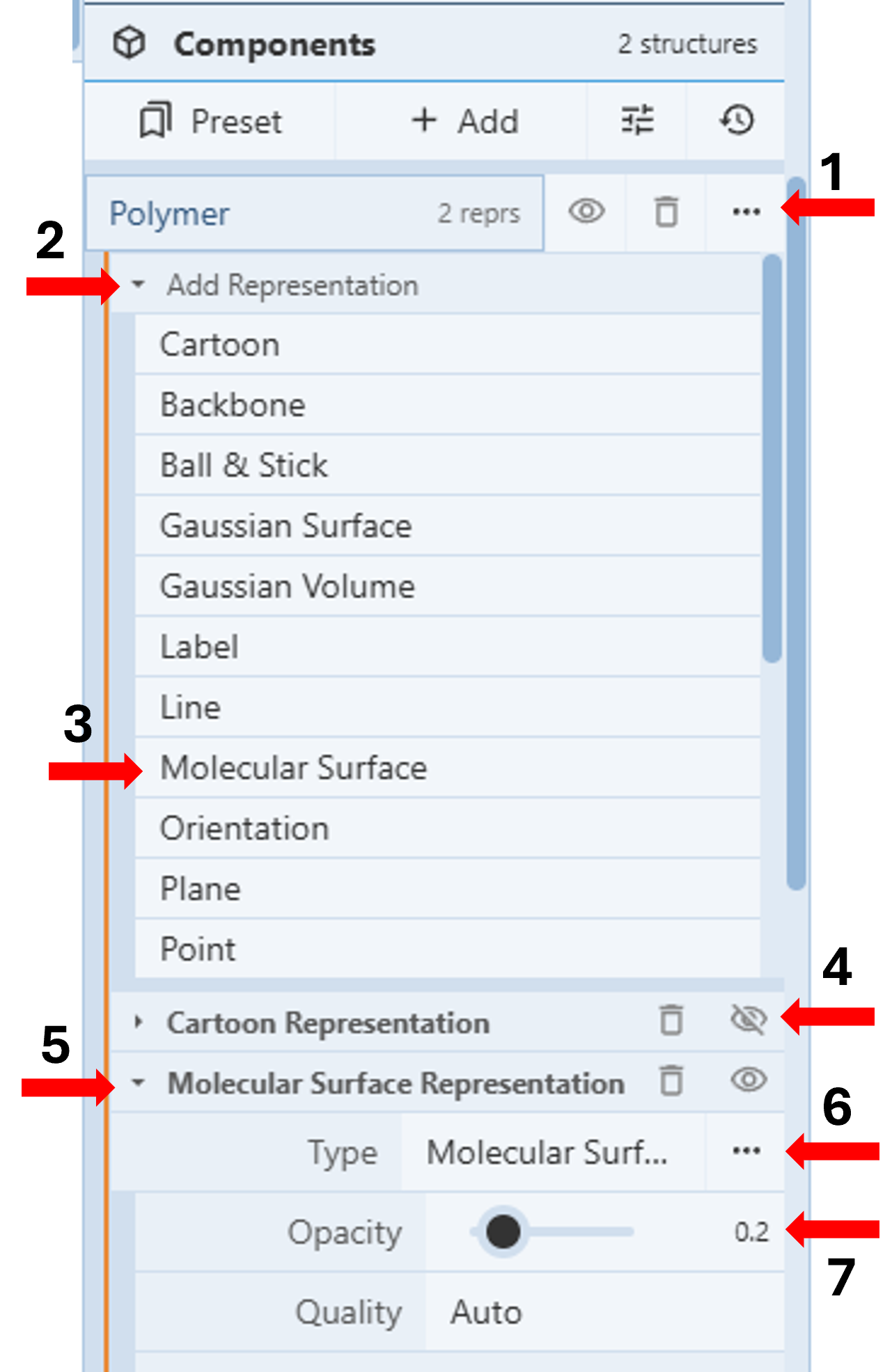Open the three-dot menu beside Type
This screenshot has height=1372, width=892.
(x=746, y=1151)
